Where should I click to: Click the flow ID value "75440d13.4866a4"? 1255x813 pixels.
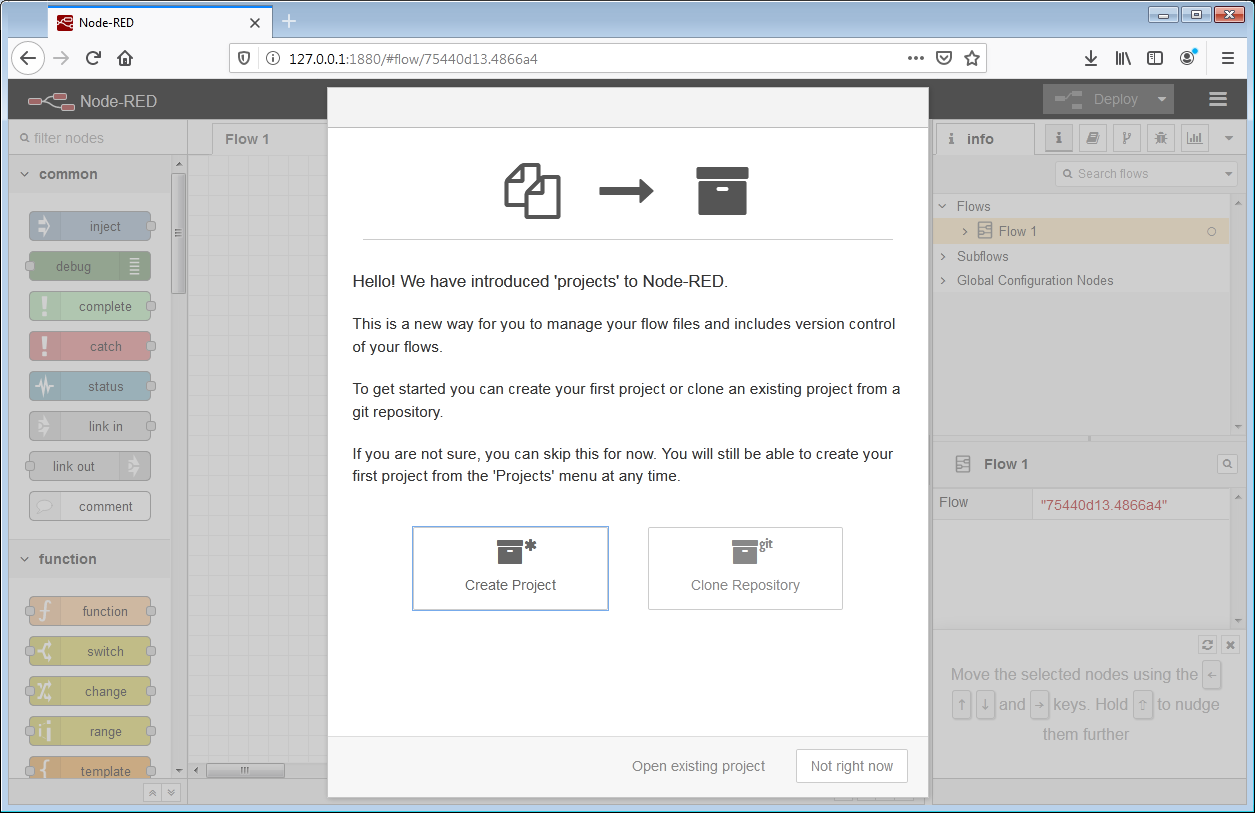pos(1103,505)
